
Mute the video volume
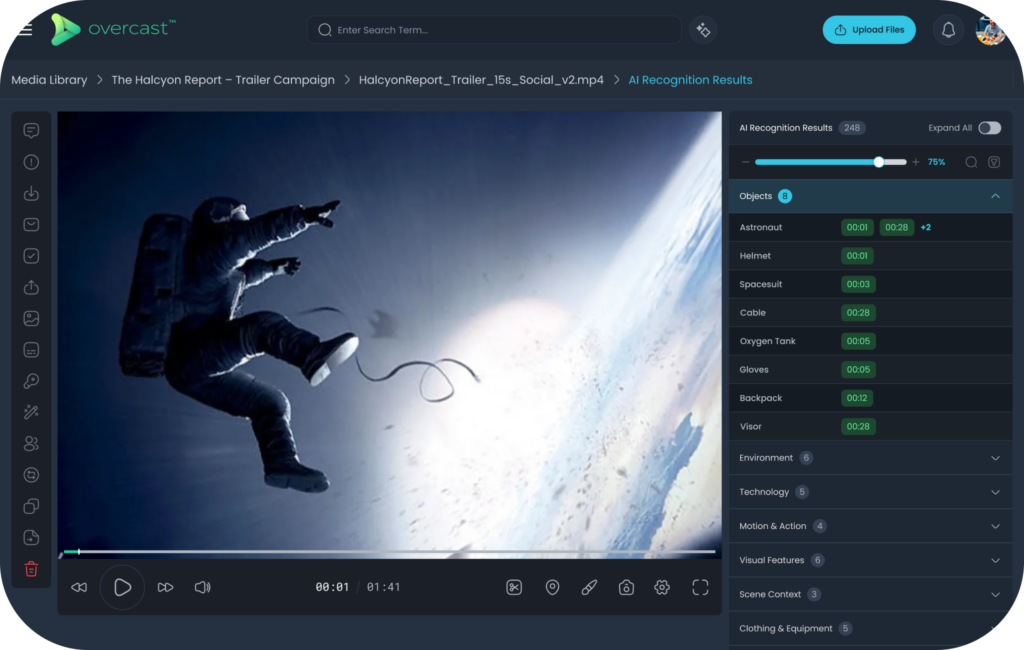pyautogui.click(x=202, y=587)
